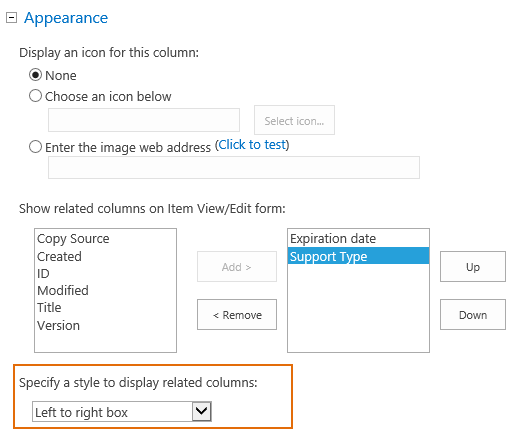Select Expiration date in related columns
The image size is (519, 432).
[358, 239]
